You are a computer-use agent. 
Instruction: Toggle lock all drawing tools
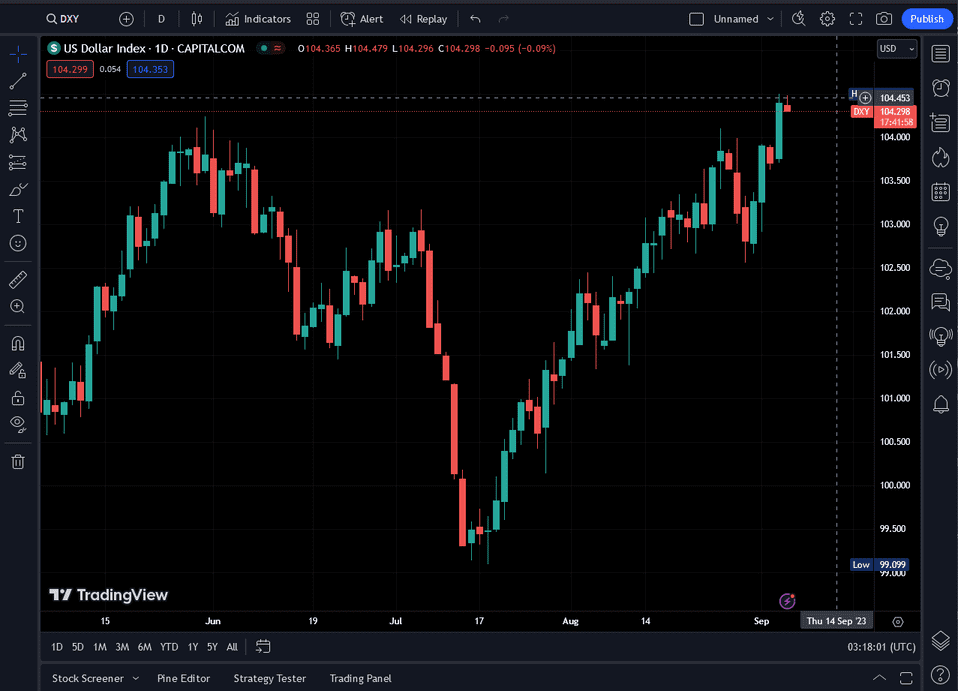(18, 397)
